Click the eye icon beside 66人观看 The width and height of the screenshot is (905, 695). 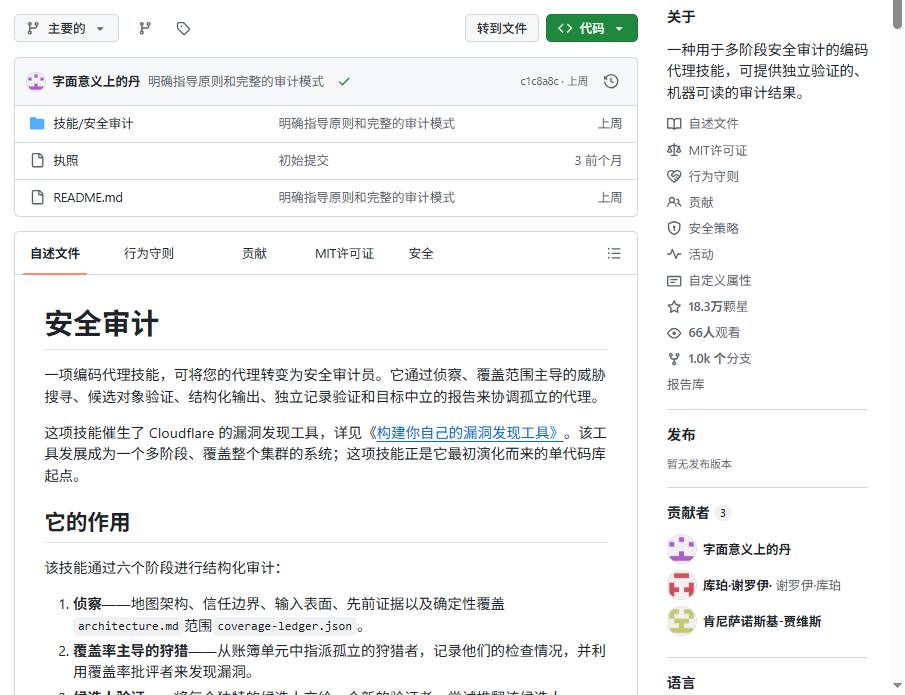click(x=674, y=332)
